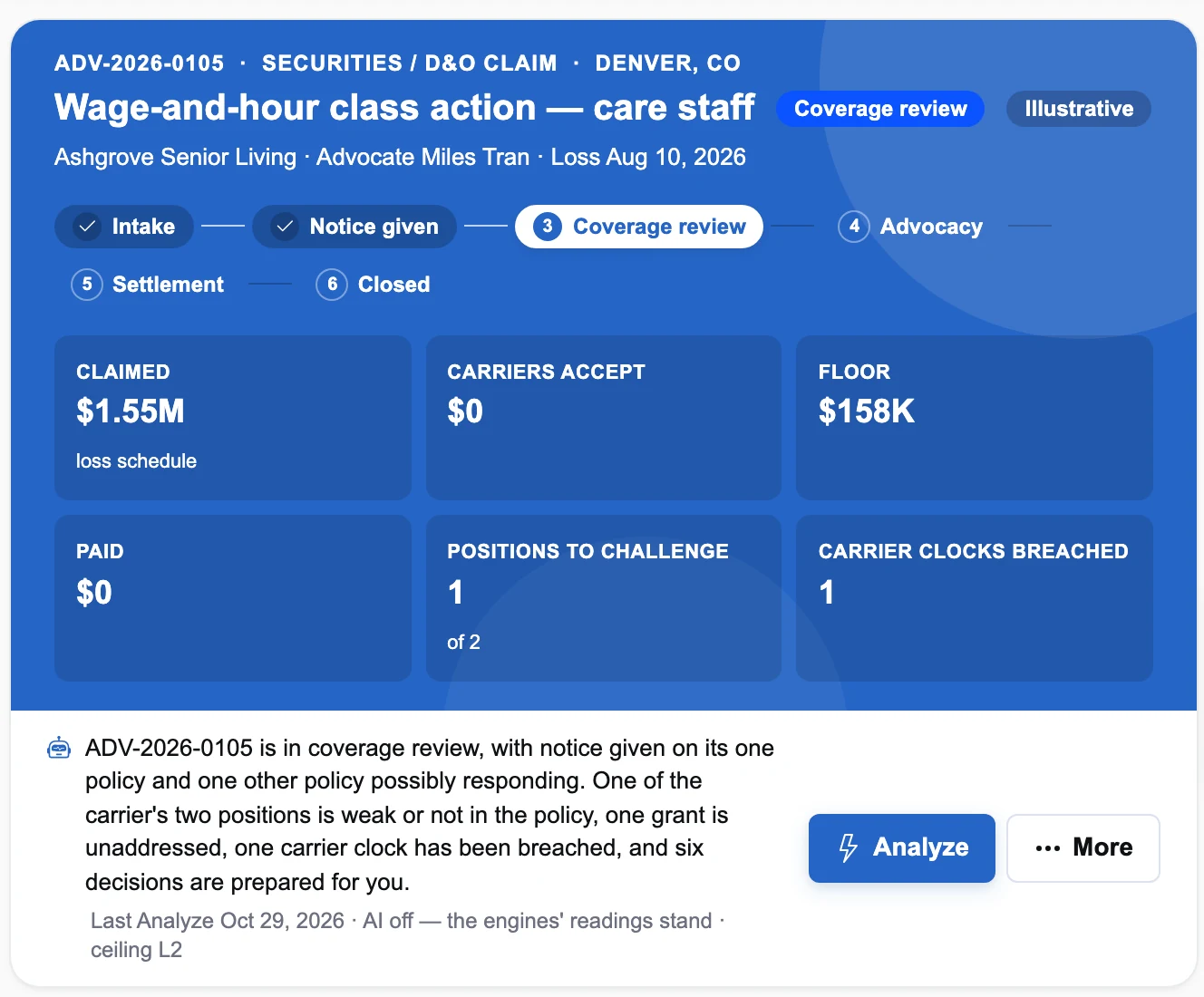Click the lightning bolt icon in Analyze

pyautogui.click(x=848, y=847)
